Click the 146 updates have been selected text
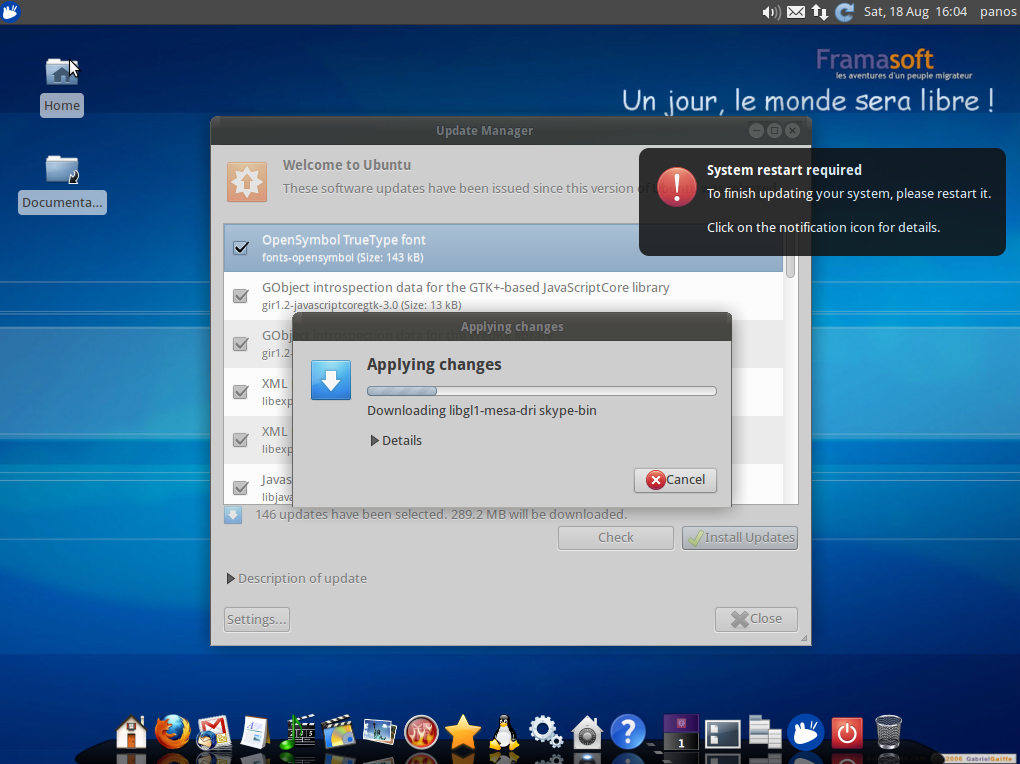Viewport: 1020px width, 764px height. (441, 515)
